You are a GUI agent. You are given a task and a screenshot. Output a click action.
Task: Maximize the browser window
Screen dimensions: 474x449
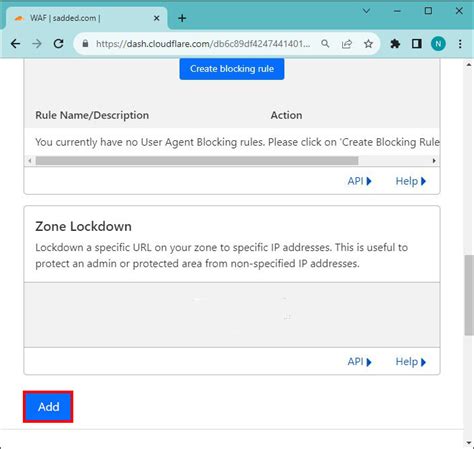428,11
